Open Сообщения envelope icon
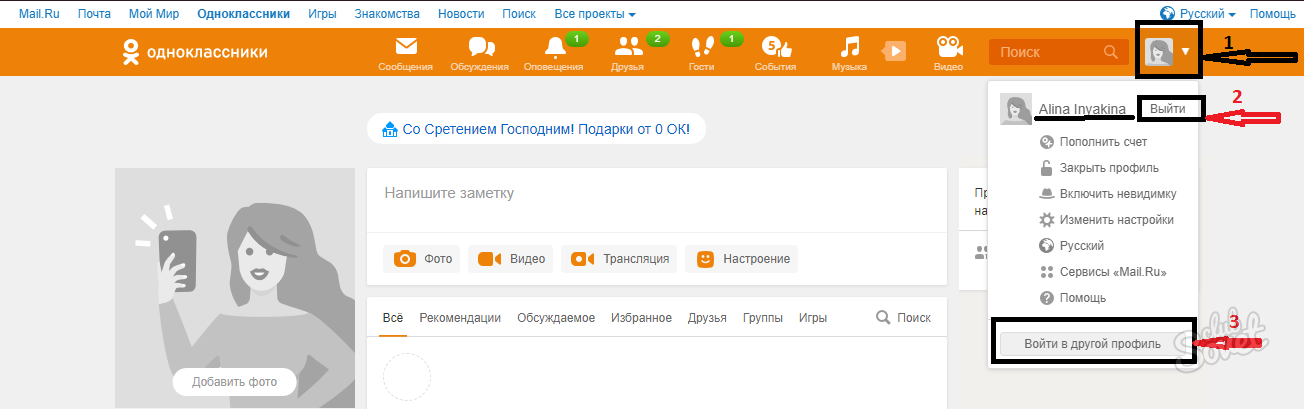This screenshot has height=409, width=1304. tap(405, 47)
